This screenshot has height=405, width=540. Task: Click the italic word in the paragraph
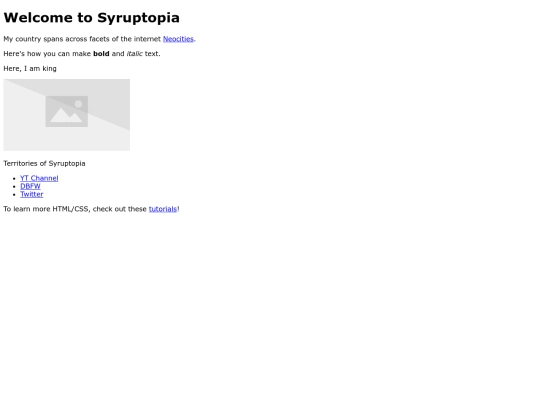[135, 54]
